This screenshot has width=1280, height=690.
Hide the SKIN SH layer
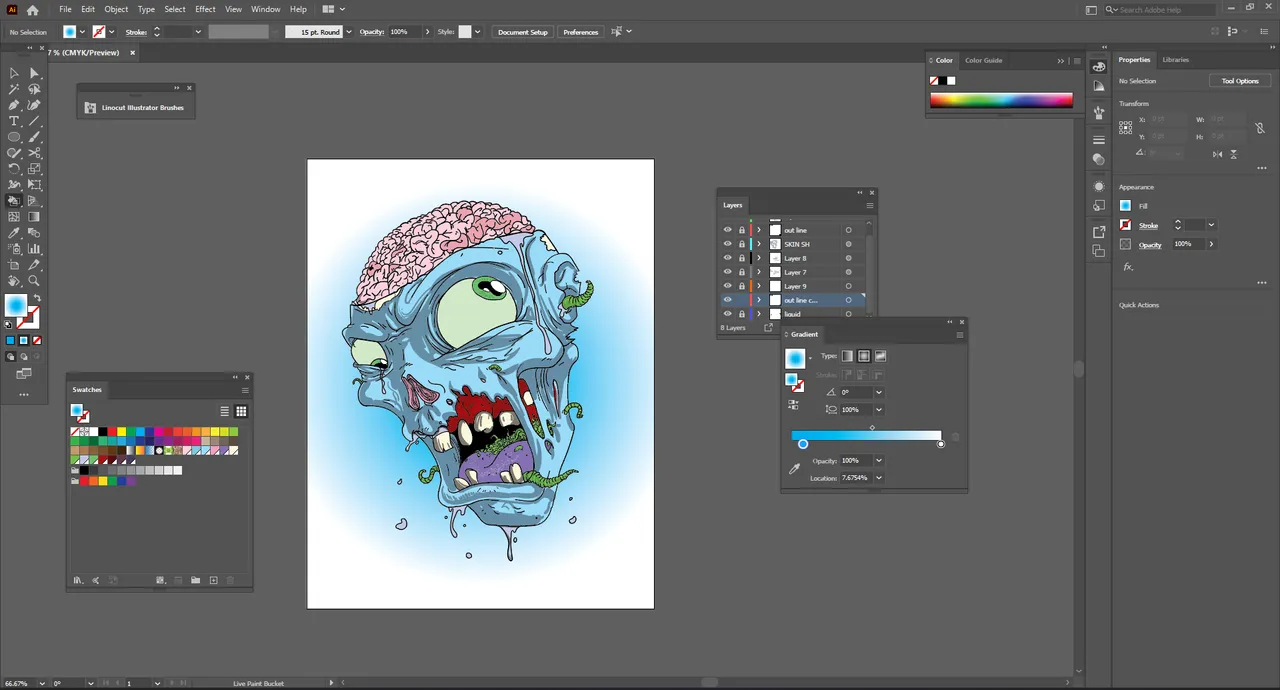pos(727,244)
